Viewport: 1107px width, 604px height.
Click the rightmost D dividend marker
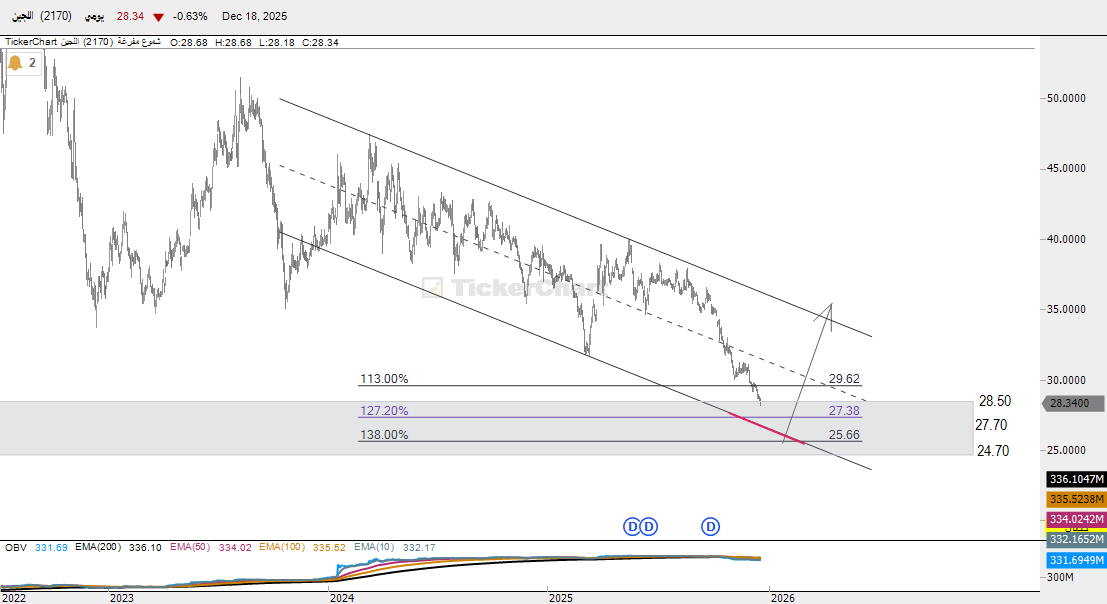[x=711, y=525]
